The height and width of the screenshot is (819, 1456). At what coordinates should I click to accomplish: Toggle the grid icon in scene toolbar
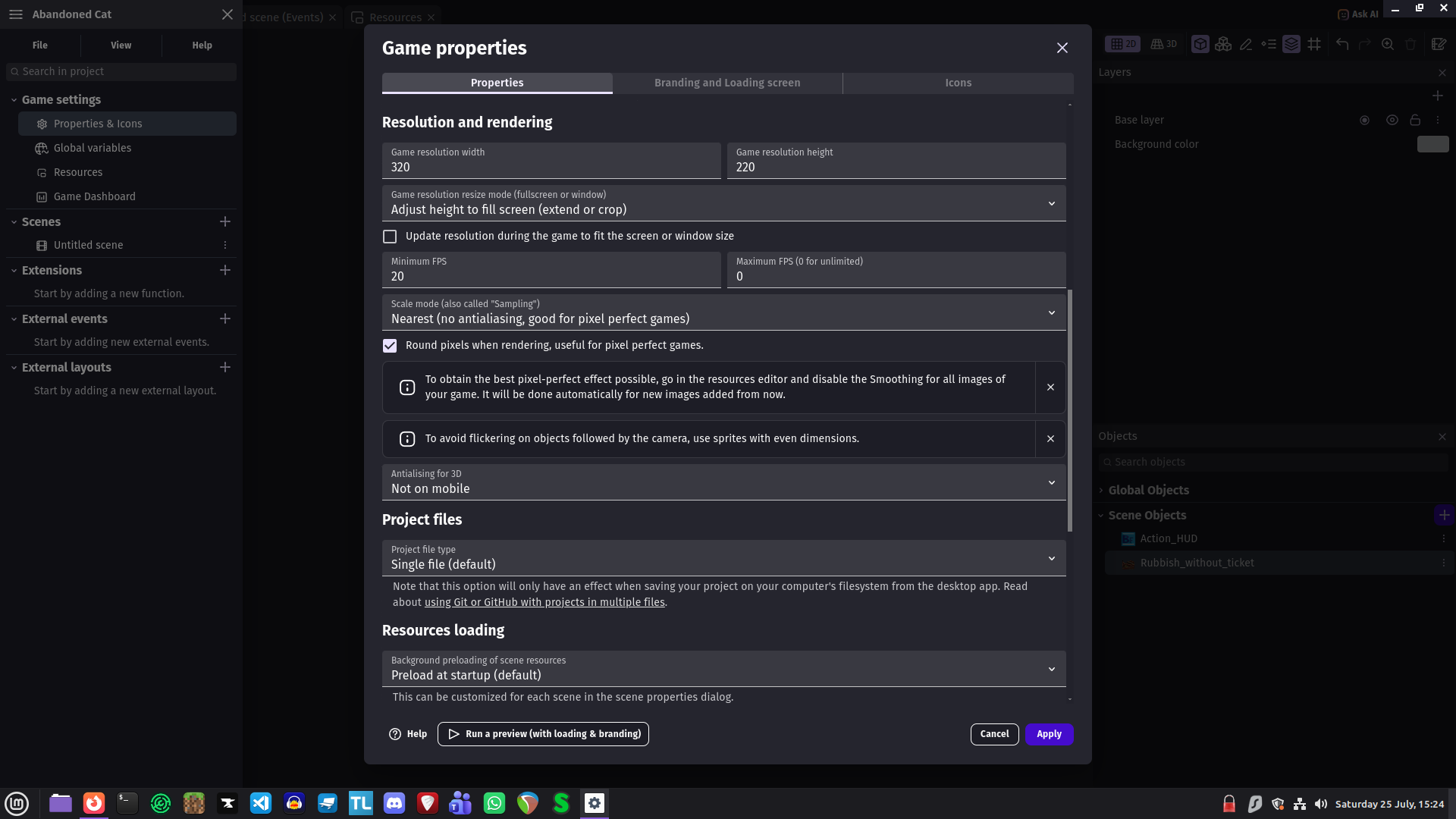[x=1314, y=44]
